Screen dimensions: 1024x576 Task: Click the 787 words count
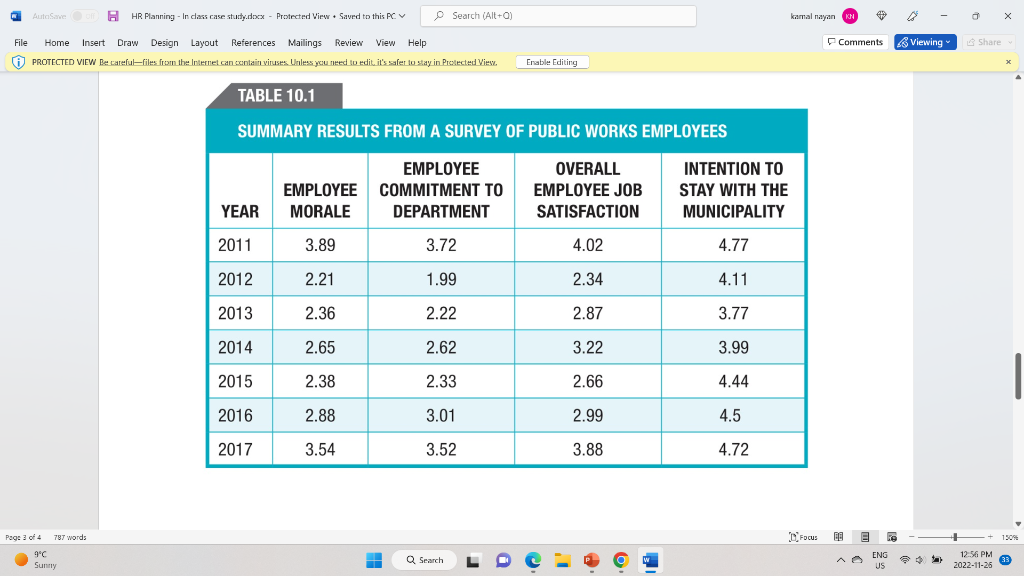(70, 537)
